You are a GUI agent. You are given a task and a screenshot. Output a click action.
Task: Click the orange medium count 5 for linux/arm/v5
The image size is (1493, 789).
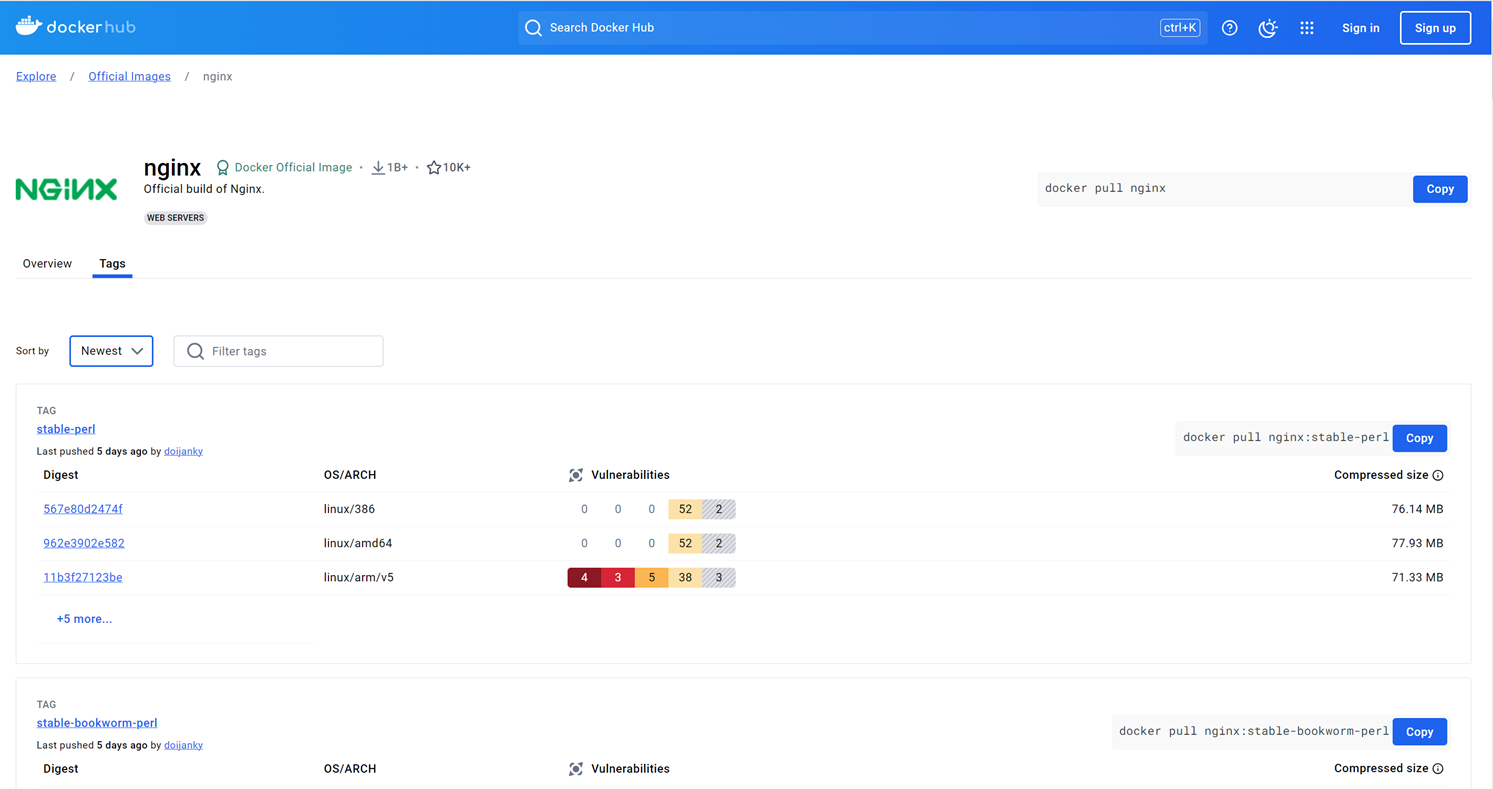[652, 577]
